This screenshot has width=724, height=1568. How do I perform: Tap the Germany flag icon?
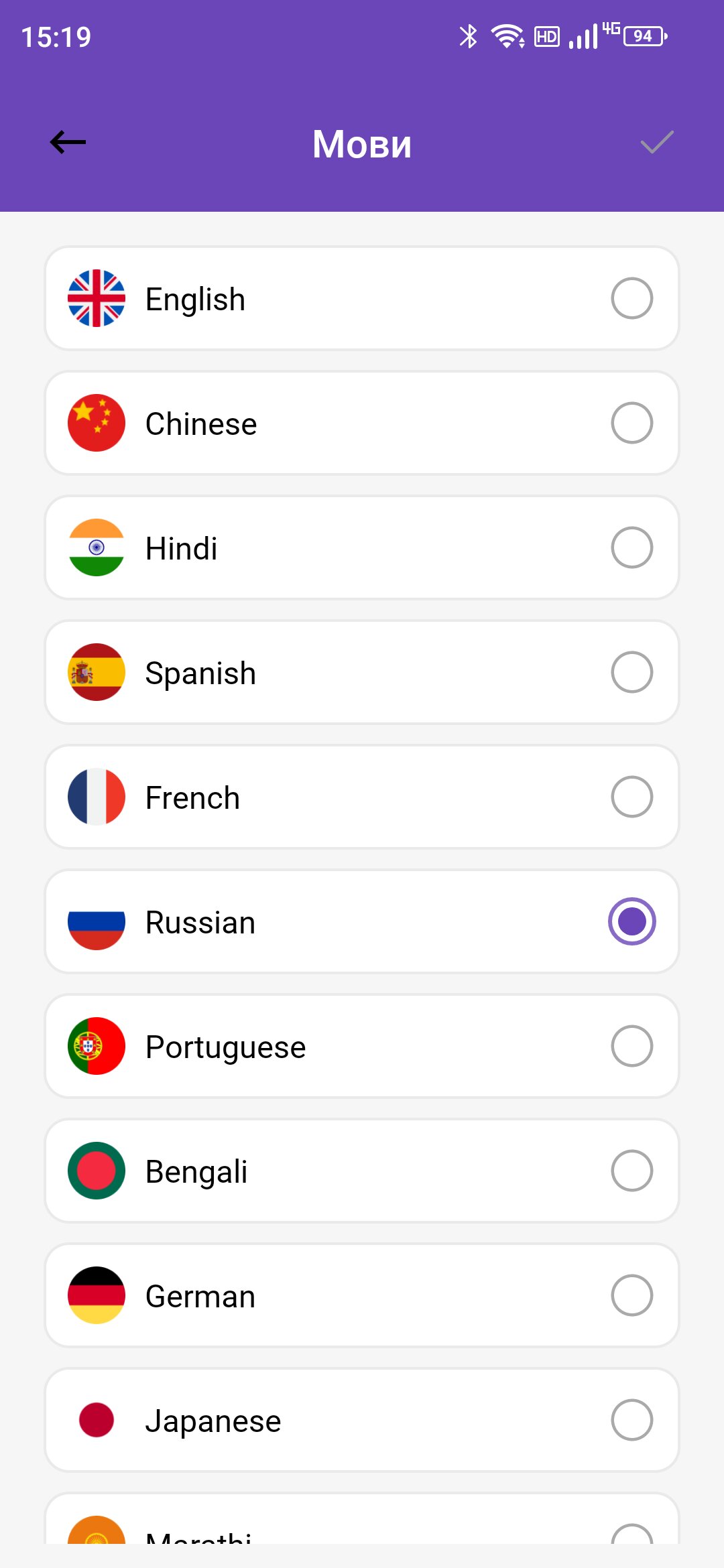97,1295
